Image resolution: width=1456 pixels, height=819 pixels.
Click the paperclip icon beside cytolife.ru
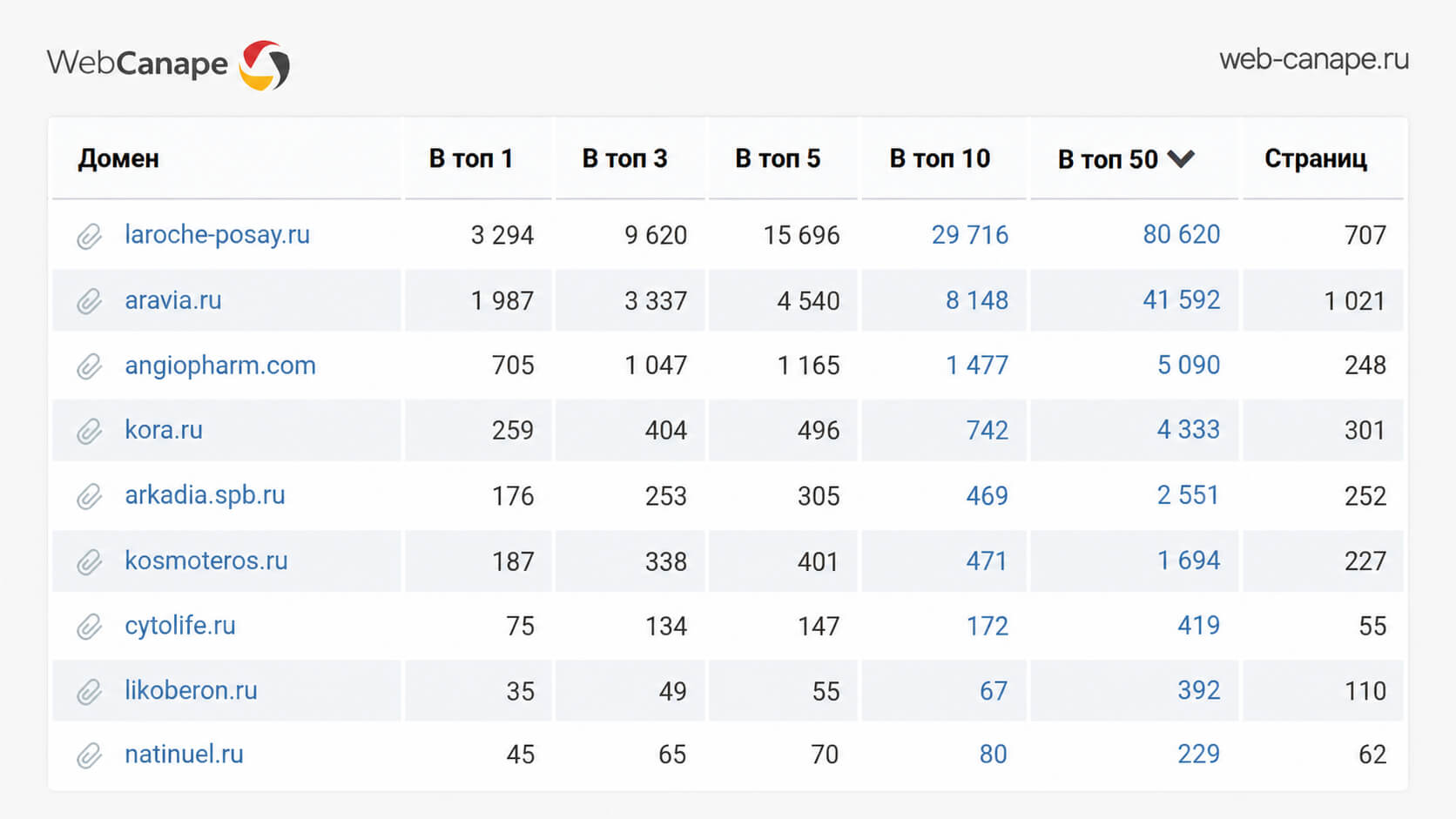pyautogui.click(x=89, y=627)
